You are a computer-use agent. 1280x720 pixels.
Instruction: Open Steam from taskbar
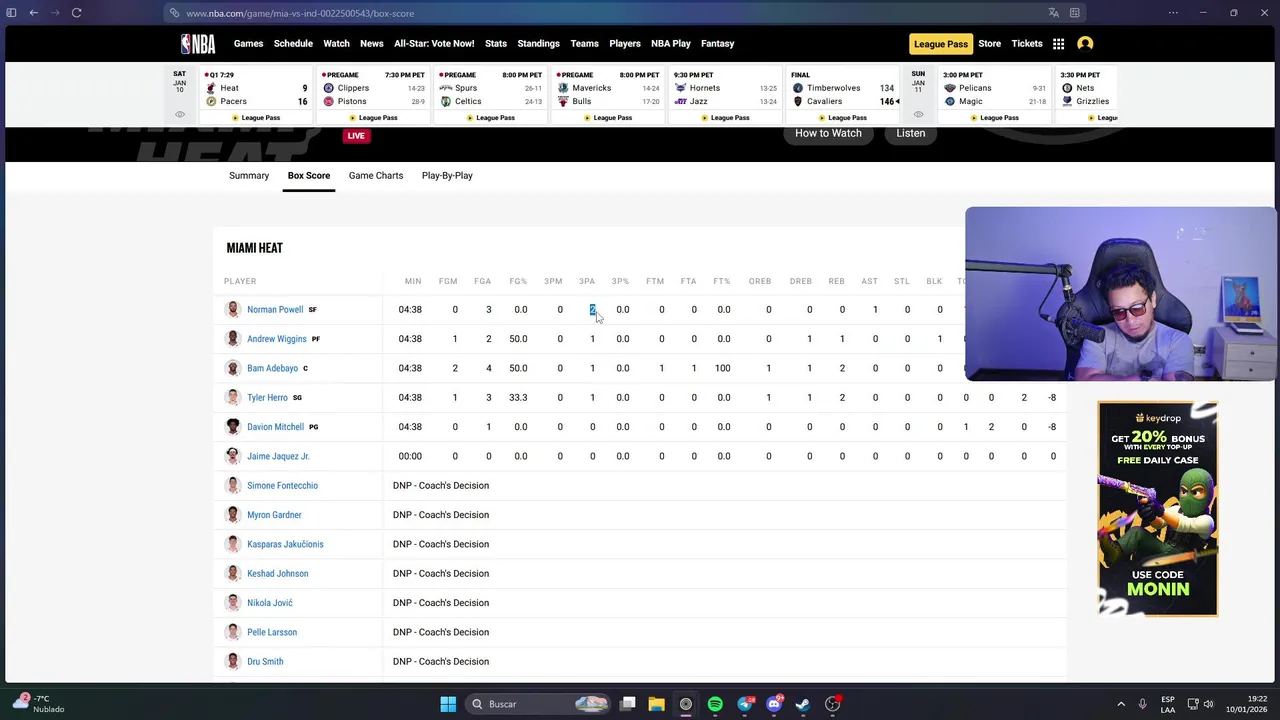[x=803, y=704]
